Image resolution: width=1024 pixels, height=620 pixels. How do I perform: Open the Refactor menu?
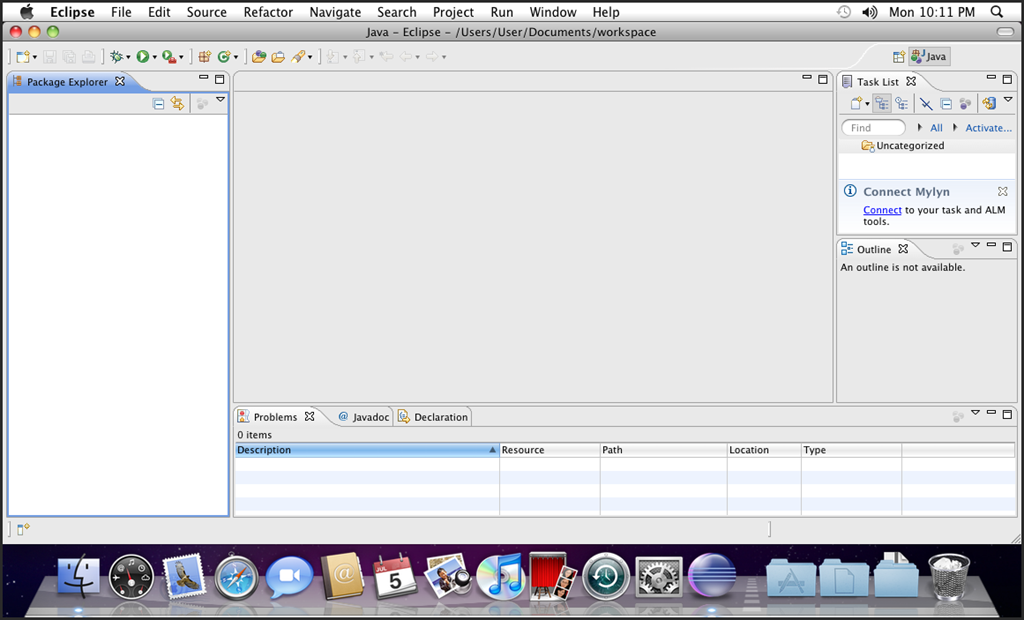tap(268, 12)
